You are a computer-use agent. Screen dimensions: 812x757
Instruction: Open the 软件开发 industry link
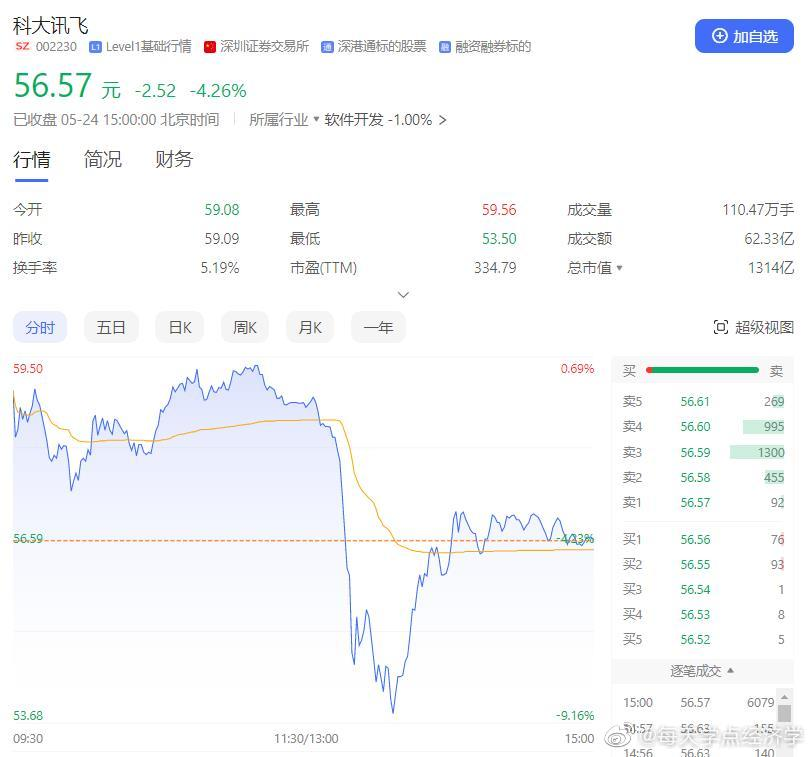354,120
